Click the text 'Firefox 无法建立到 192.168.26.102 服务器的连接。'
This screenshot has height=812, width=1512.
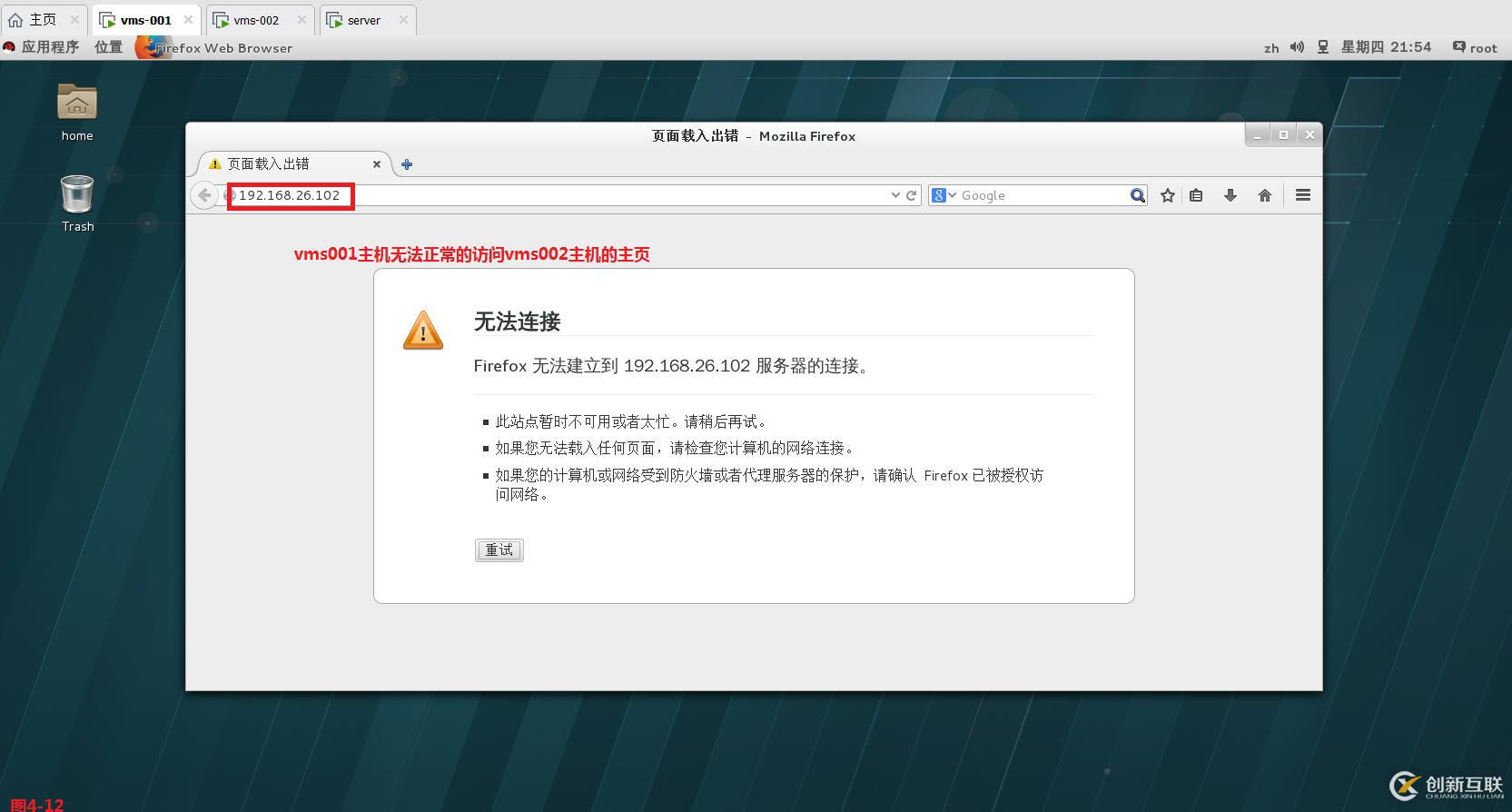click(x=673, y=366)
